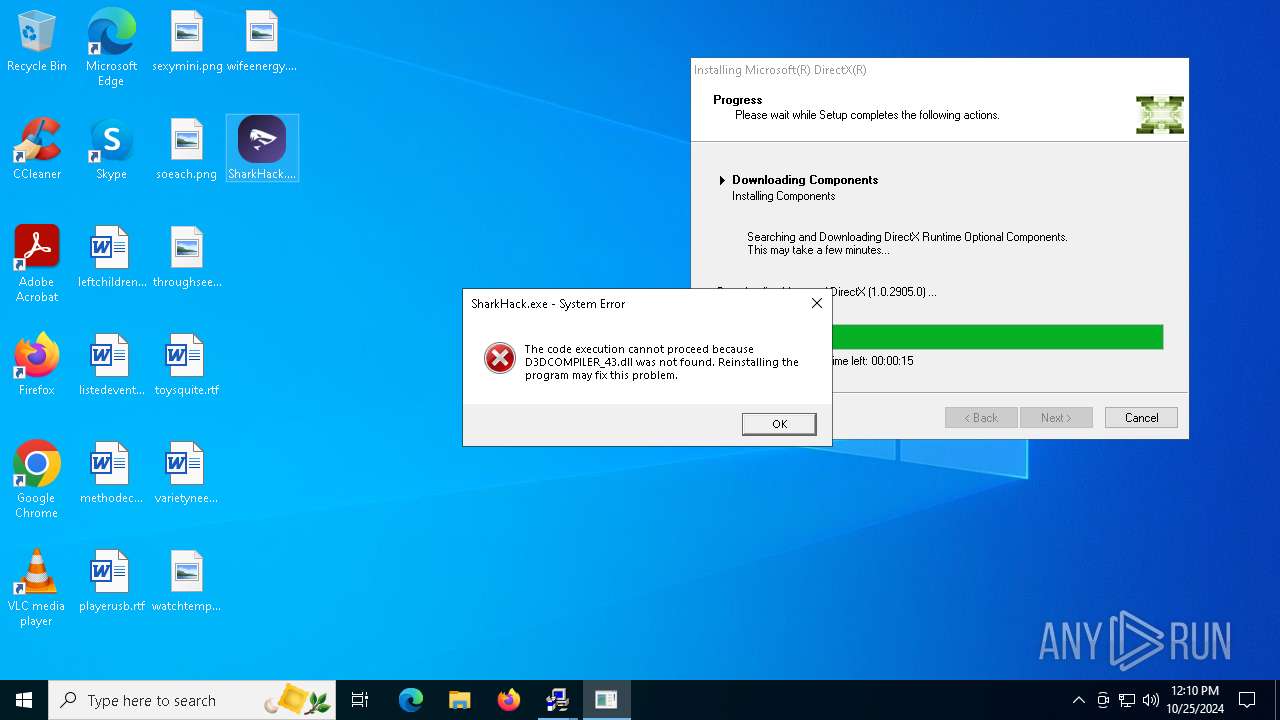1280x720 pixels.
Task: Select the watchtemp image file icon
Action: (x=187, y=580)
